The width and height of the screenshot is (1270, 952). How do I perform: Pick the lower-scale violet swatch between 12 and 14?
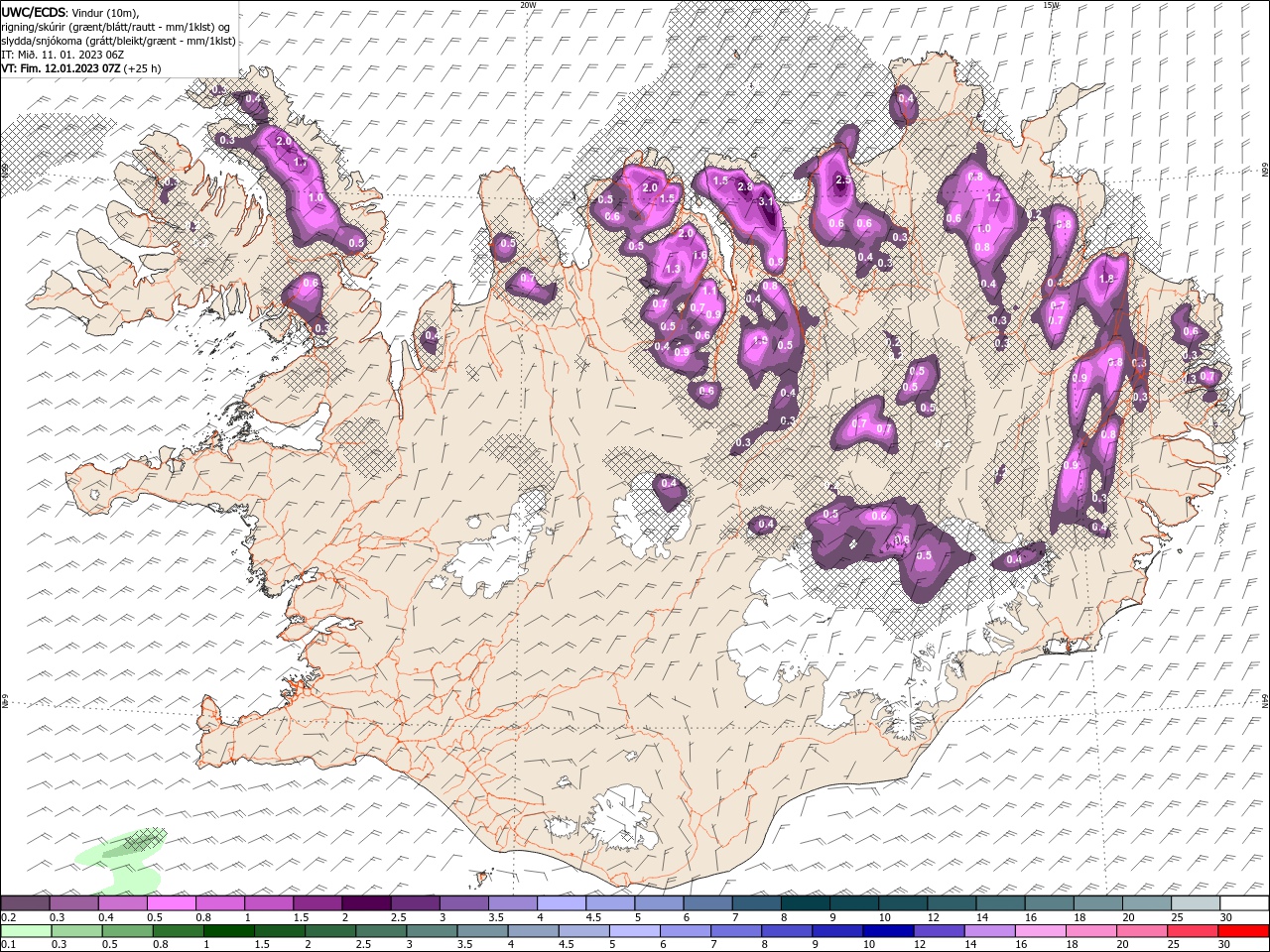pyautogui.click(x=939, y=931)
